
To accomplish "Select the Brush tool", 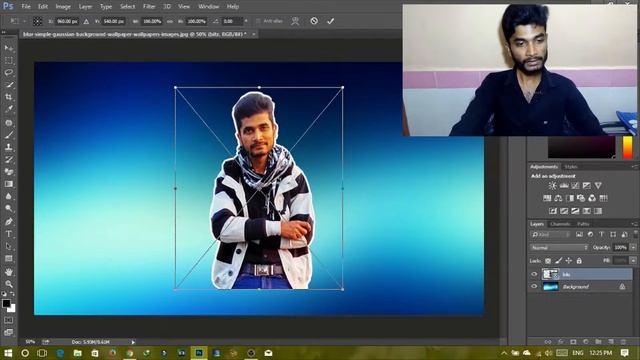I will (9, 135).
